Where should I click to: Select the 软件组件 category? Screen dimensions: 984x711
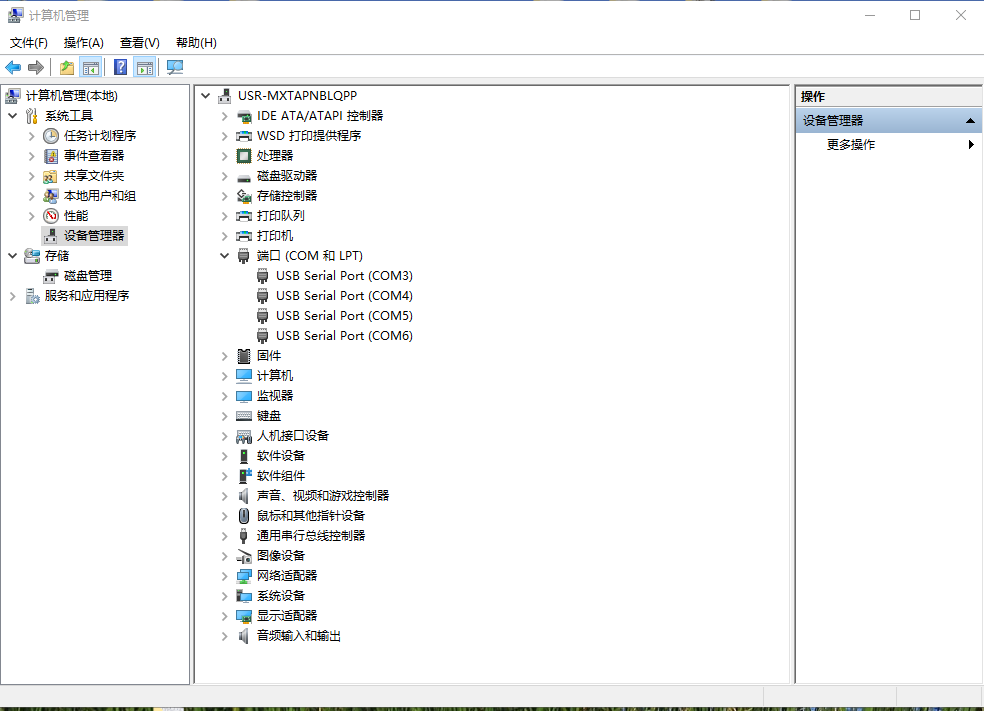pyautogui.click(x=281, y=476)
